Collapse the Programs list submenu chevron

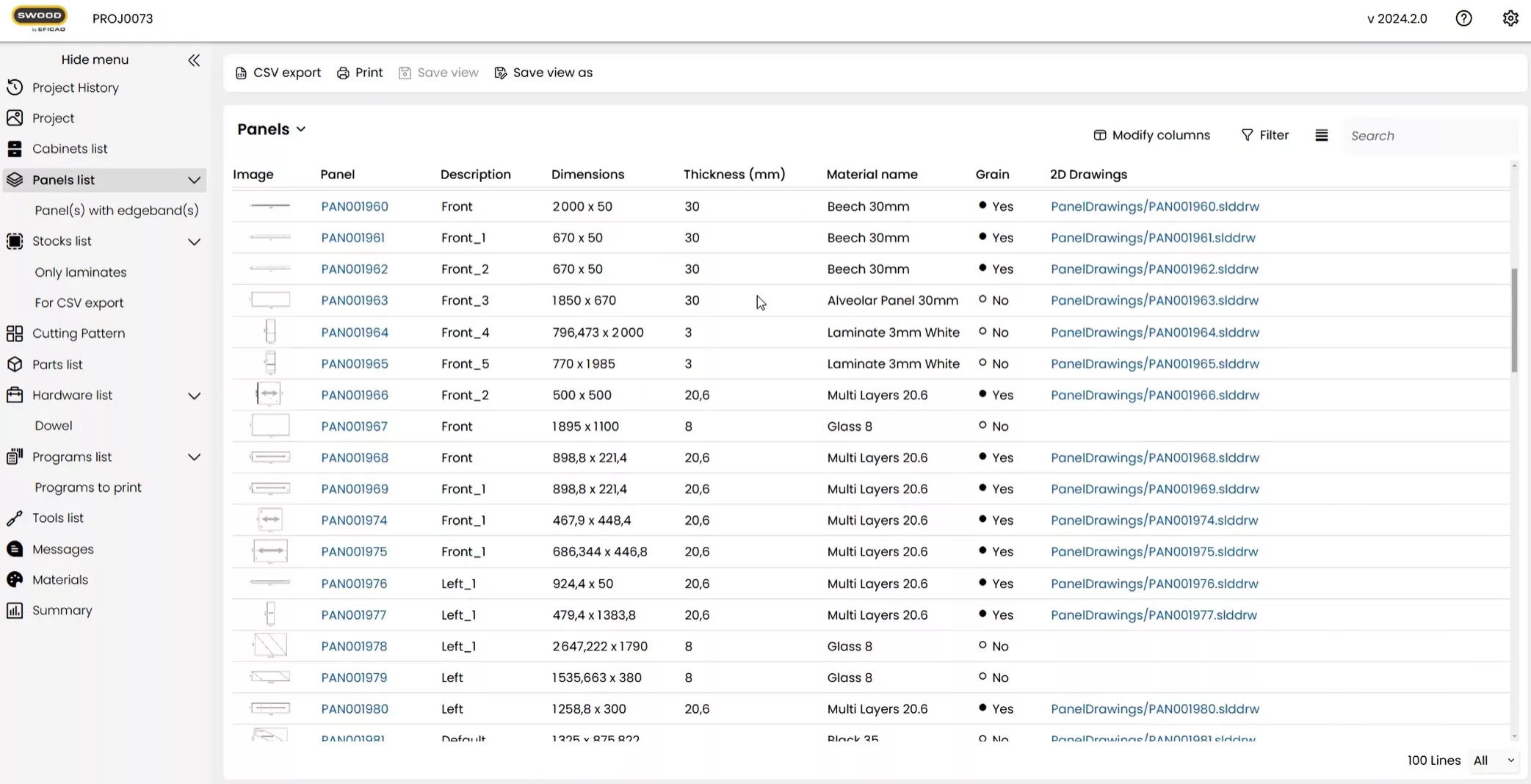(x=194, y=457)
